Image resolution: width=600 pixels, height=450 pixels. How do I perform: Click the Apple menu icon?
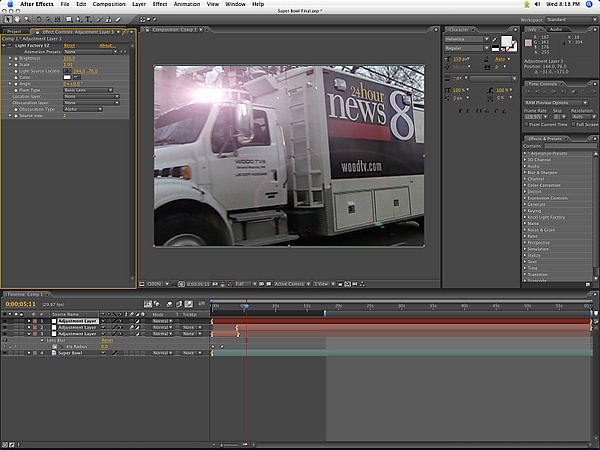[x=8, y=5]
